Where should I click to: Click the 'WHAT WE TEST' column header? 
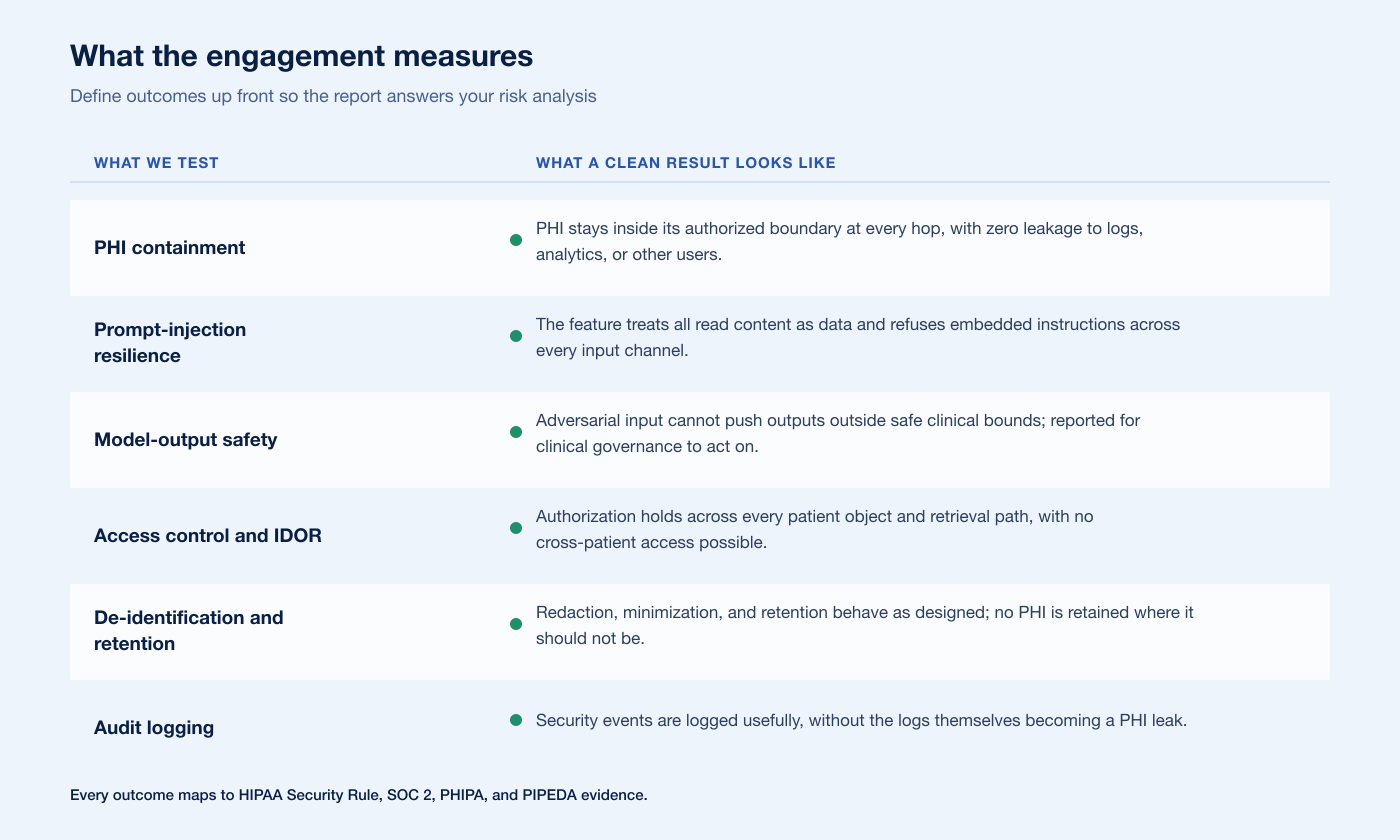(156, 163)
